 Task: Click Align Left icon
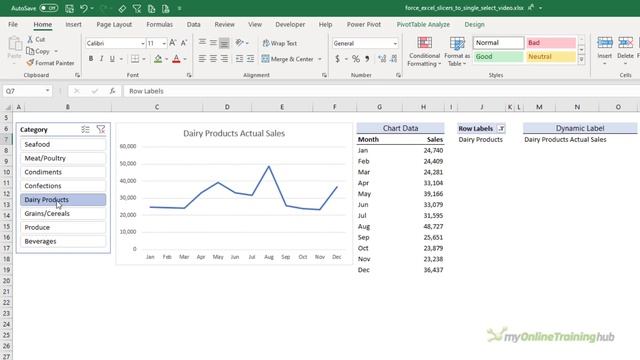tap(202, 59)
